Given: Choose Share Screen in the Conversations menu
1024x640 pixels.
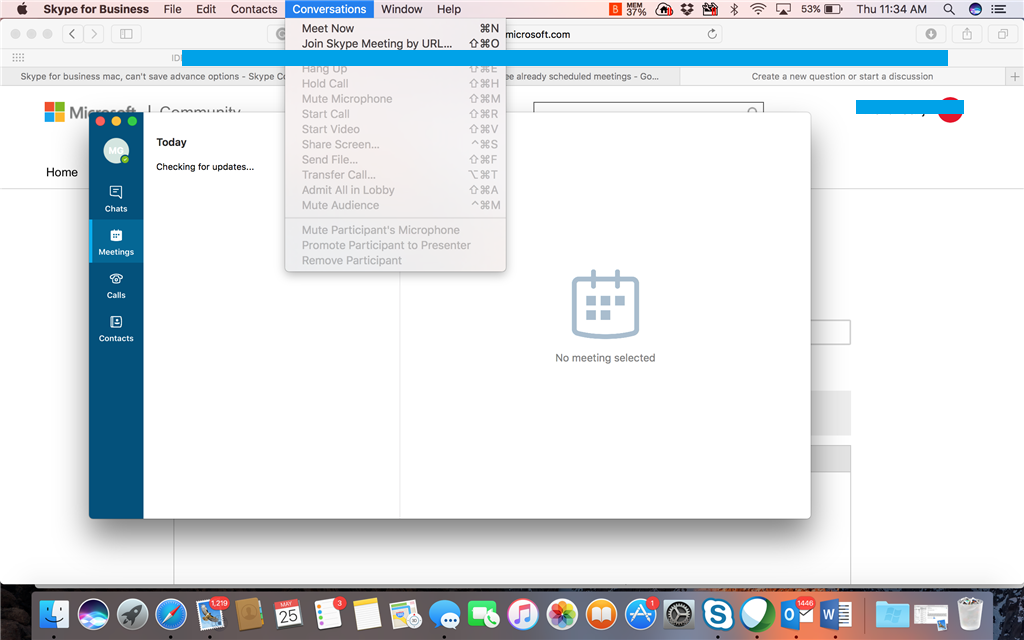Looking at the screenshot, I should (x=395, y=144).
